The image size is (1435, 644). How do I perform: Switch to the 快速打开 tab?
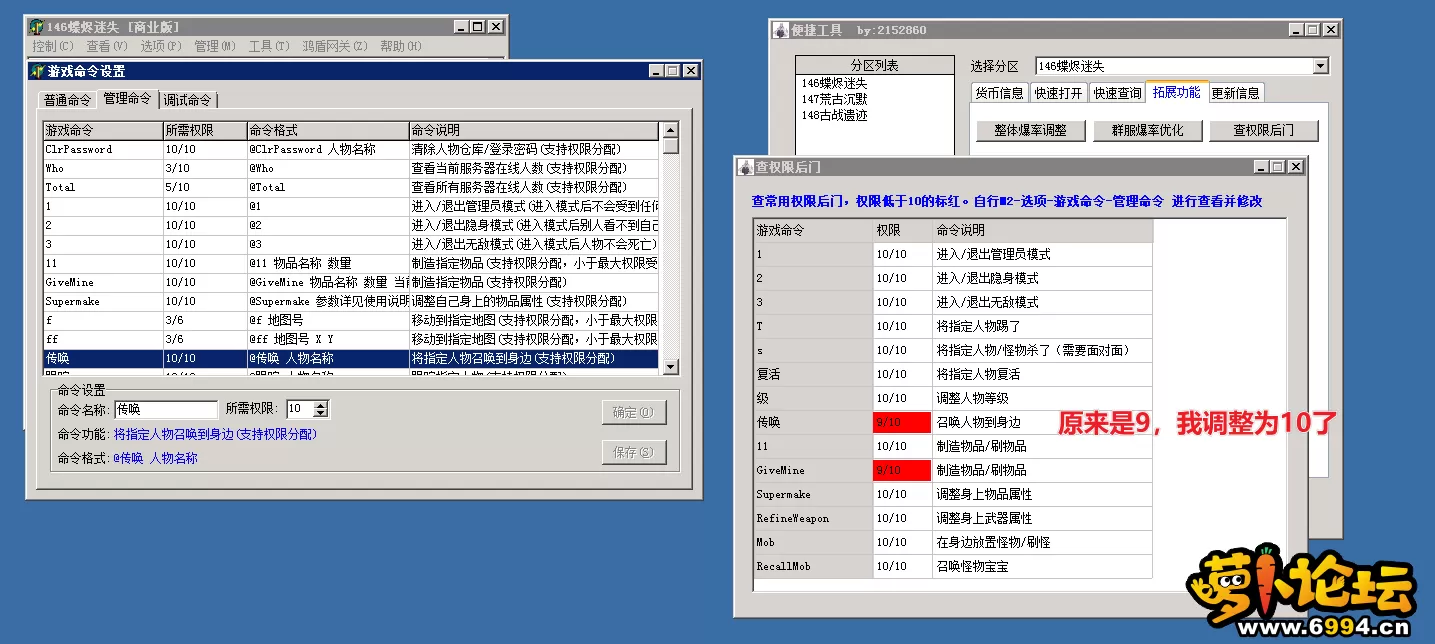[x=1059, y=93]
